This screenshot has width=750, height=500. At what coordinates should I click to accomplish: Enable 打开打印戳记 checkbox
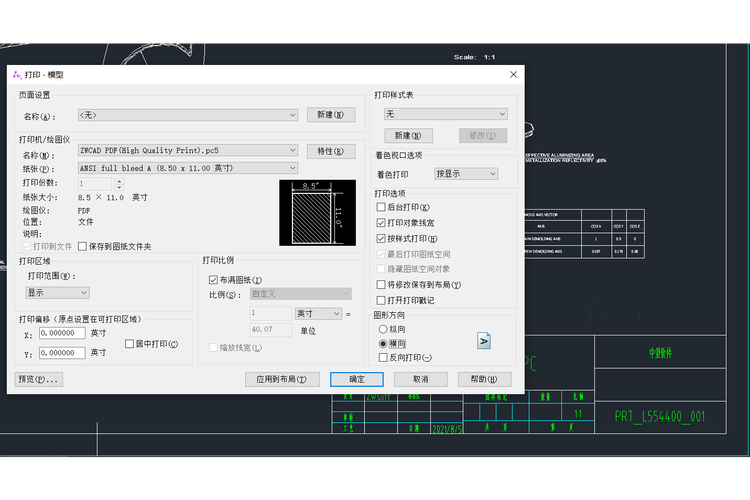tap(381, 300)
